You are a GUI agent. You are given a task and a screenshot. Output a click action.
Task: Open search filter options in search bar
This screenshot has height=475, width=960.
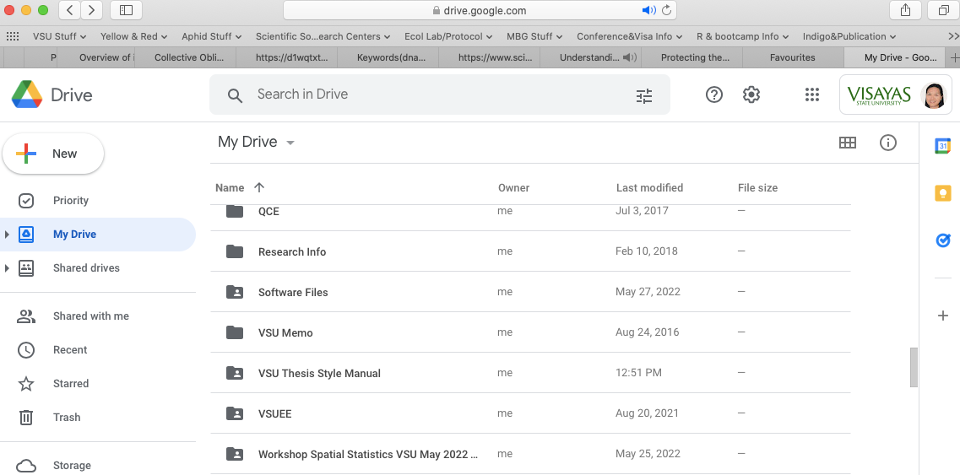click(x=644, y=96)
